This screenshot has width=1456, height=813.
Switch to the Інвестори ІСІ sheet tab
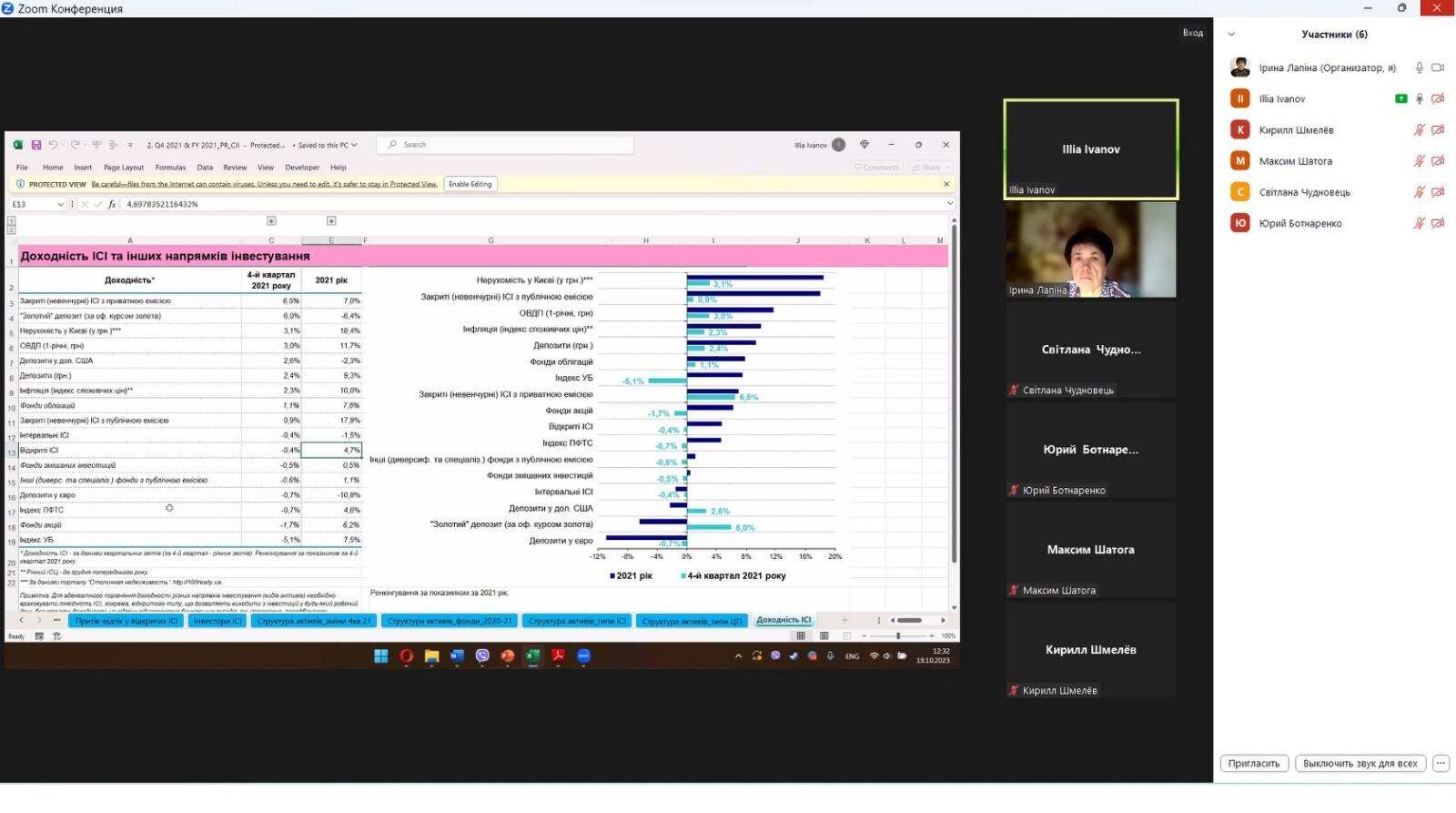click(218, 621)
